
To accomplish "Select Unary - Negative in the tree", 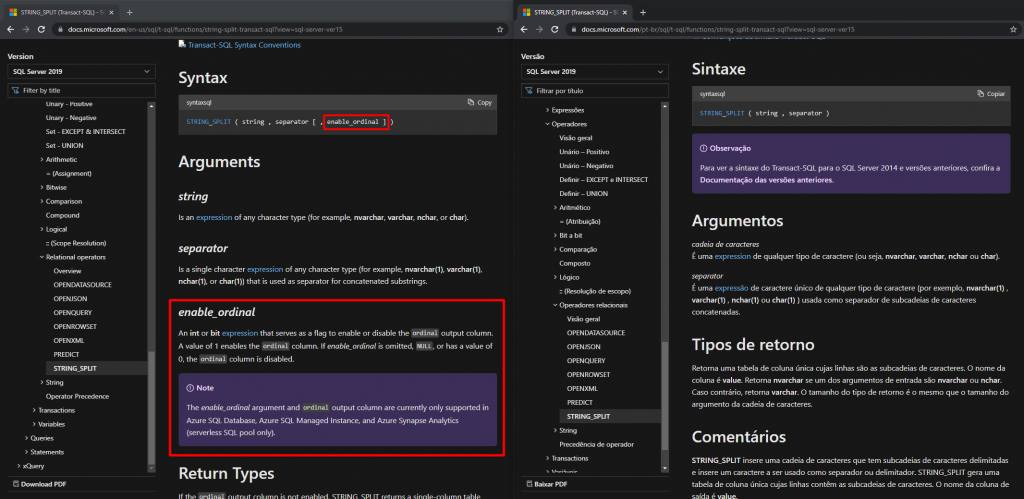I will click(71, 118).
